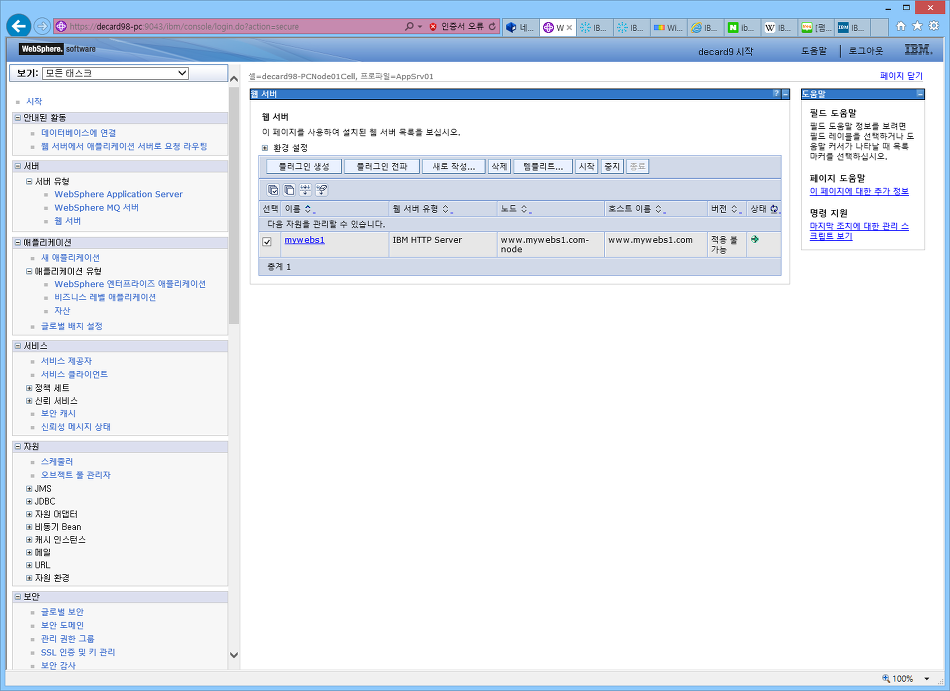Open the 보기 모든 태스크 dropdown
Image resolution: width=950 pixels, height=691 pixels.
click(116, 73)
